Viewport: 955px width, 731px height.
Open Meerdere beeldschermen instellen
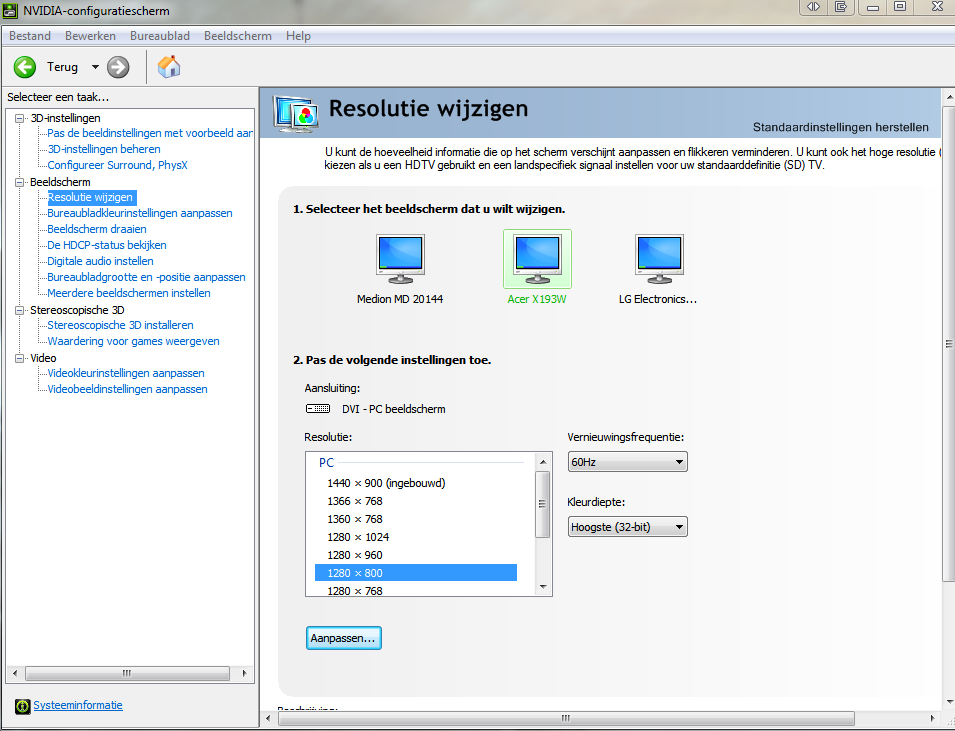point(129,293)
